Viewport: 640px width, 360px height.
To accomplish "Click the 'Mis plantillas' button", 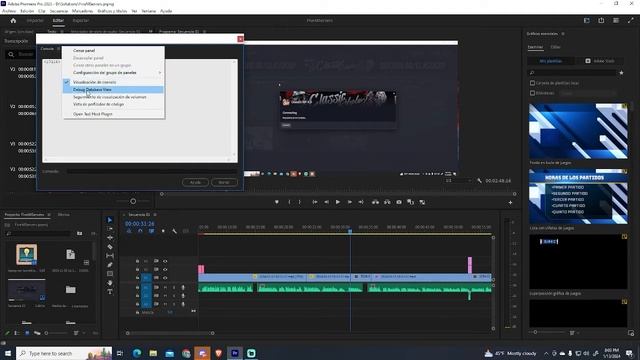I will 551,61.
